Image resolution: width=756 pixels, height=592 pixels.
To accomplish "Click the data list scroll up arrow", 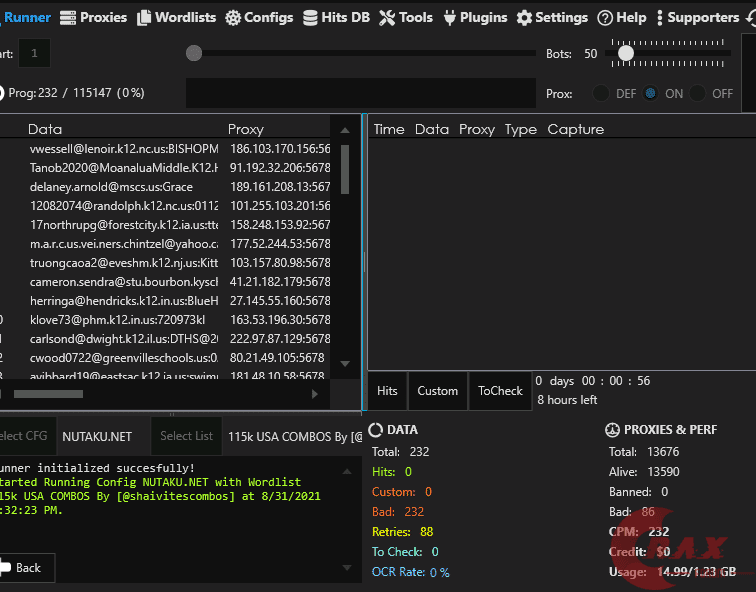I will tap(345, 130).
